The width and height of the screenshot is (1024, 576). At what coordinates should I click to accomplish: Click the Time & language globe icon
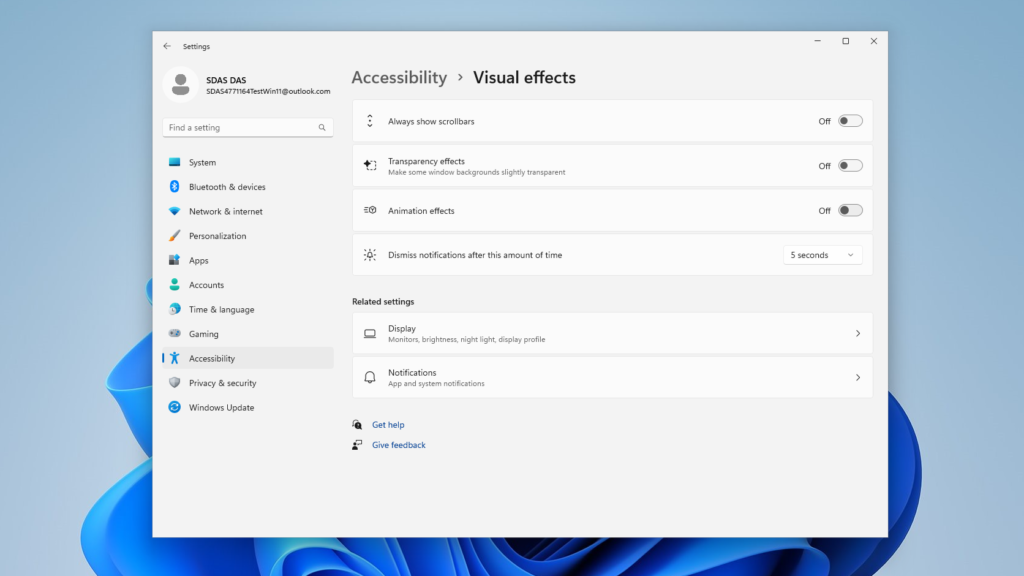(174, 309)
